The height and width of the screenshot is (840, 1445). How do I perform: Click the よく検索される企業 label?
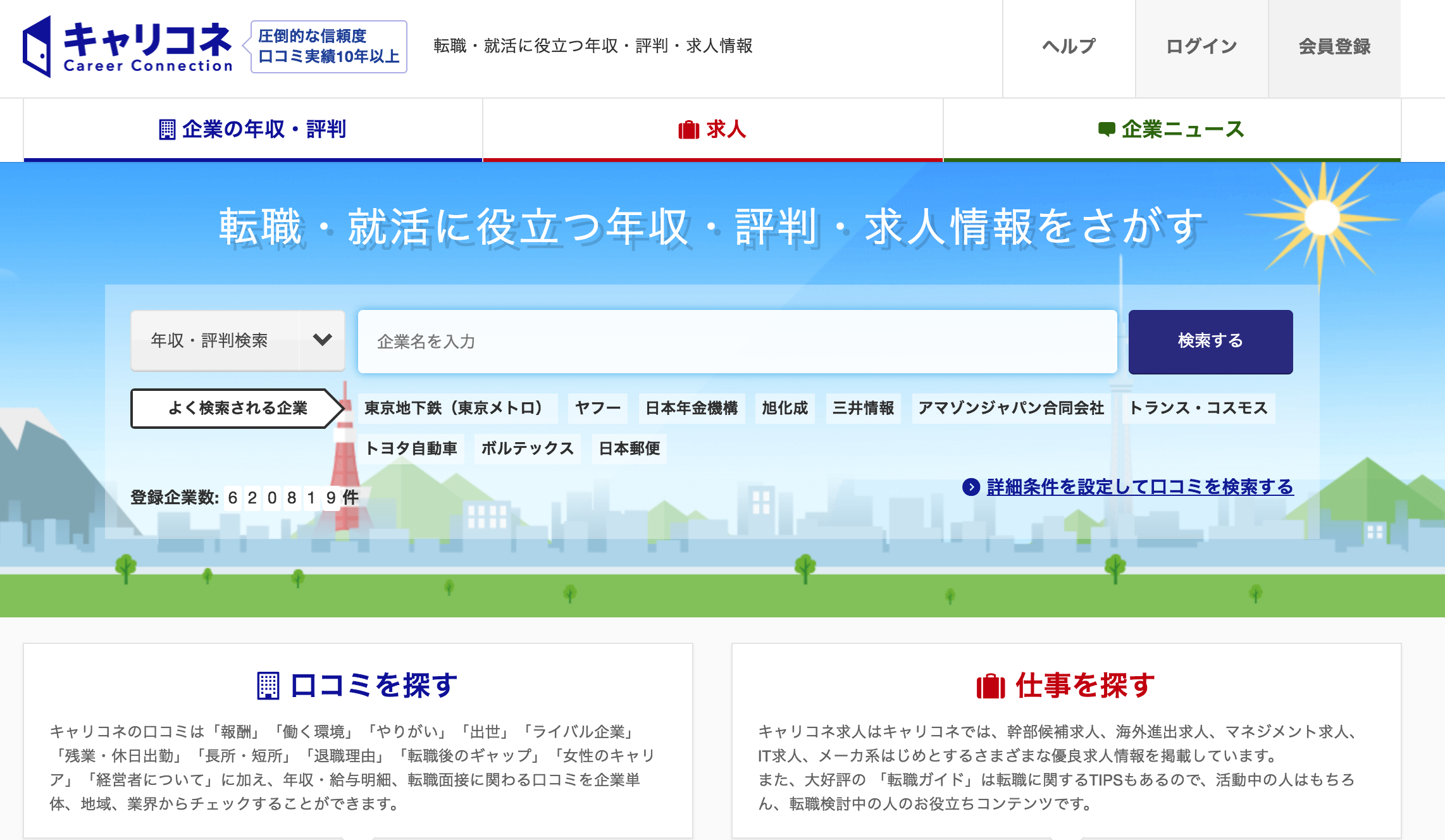[x=237, y=409]
